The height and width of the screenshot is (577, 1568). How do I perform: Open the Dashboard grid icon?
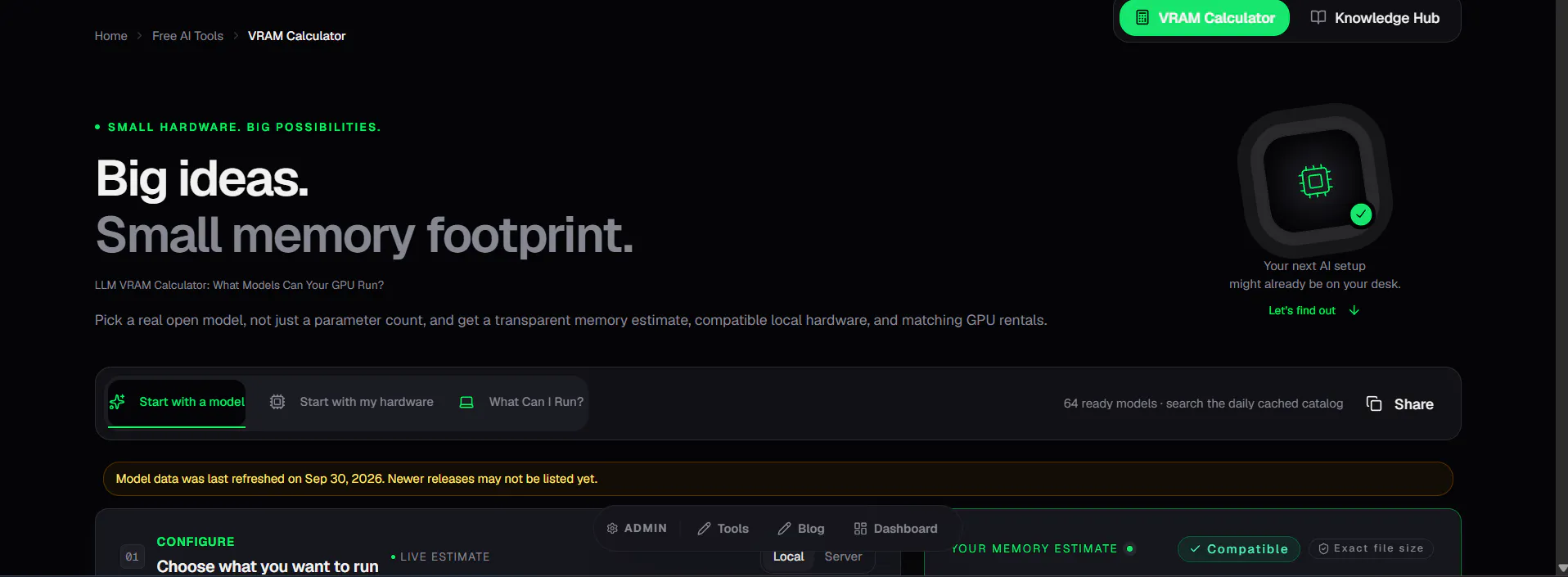click(x=860, y=529)
